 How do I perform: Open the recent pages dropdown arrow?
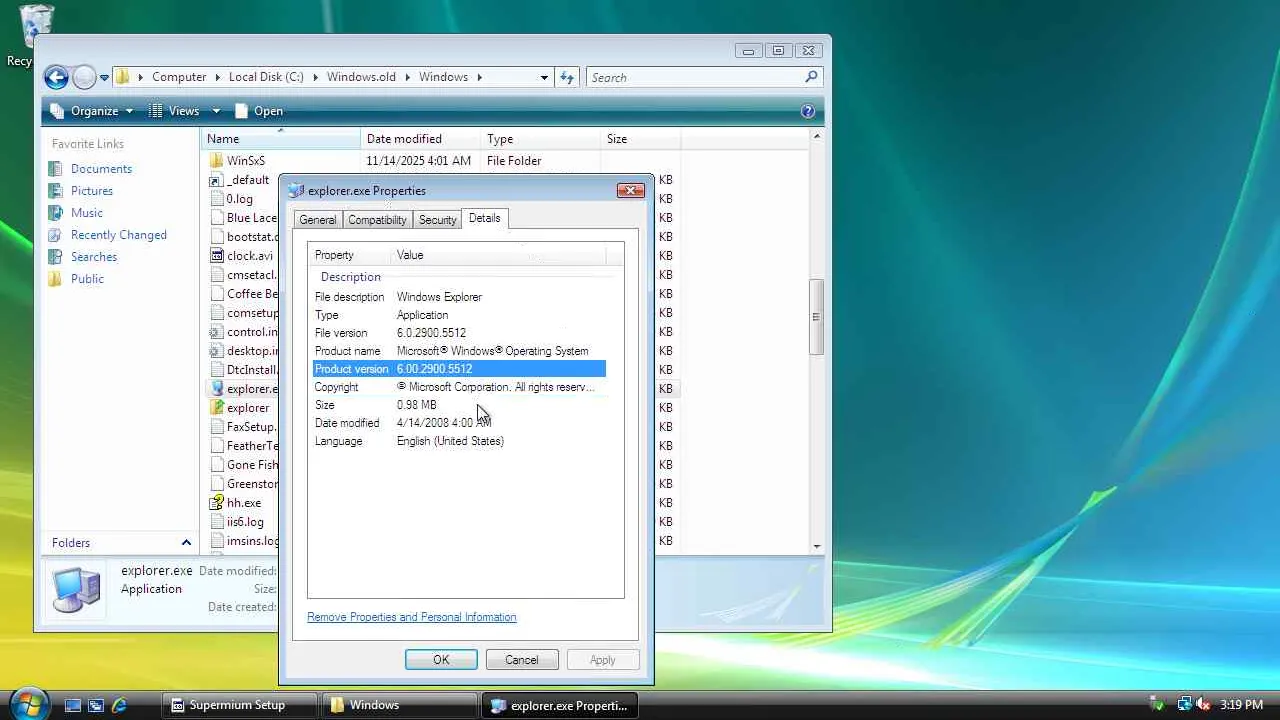[x=104, y=78]
